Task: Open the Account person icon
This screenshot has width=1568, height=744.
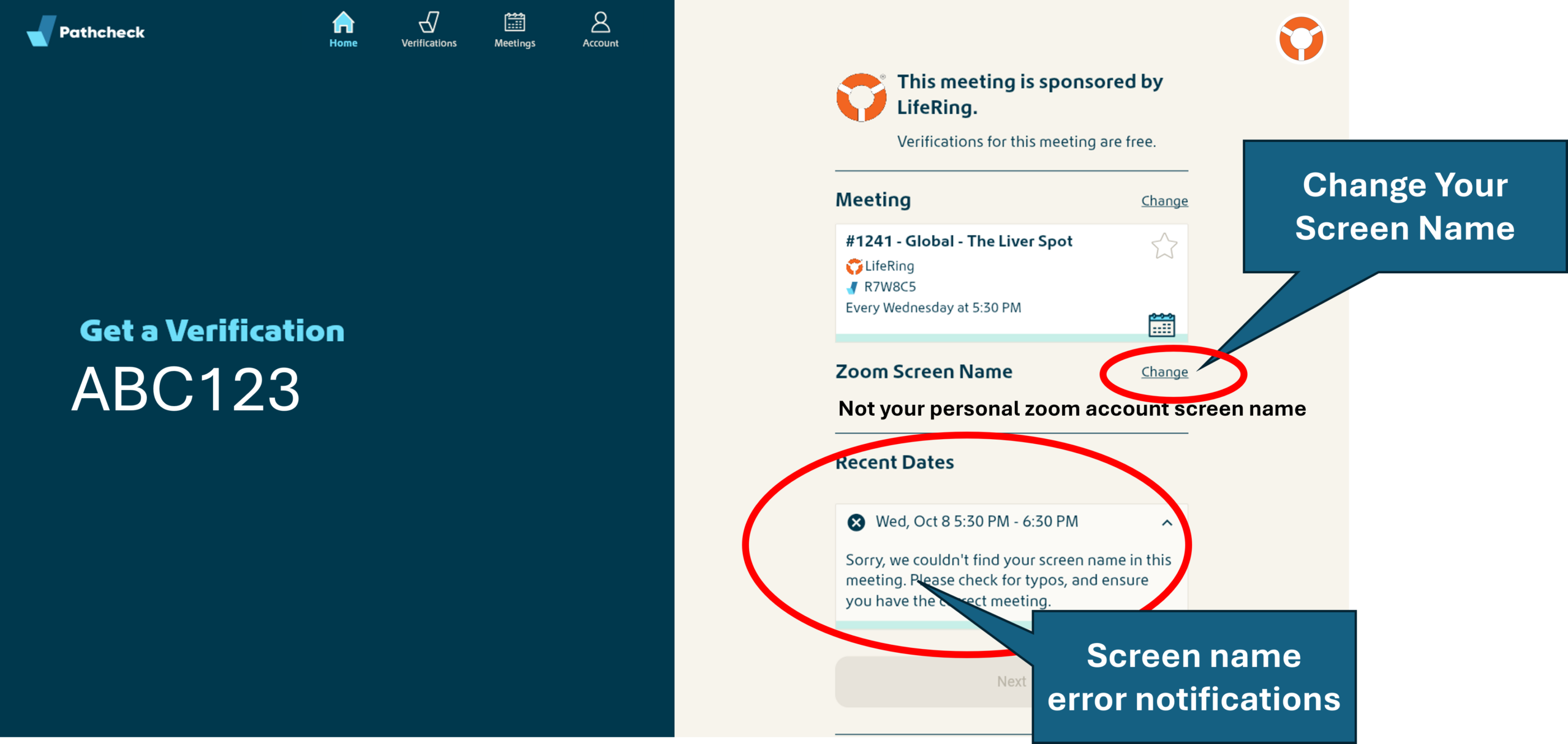Action: pos(600,23)
